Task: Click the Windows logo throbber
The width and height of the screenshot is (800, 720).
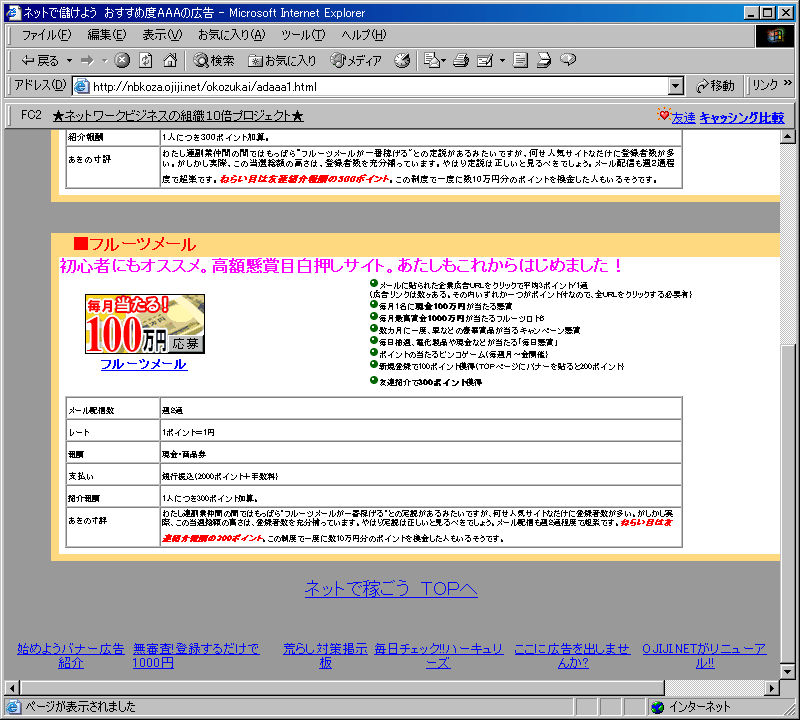Action: 774,35
